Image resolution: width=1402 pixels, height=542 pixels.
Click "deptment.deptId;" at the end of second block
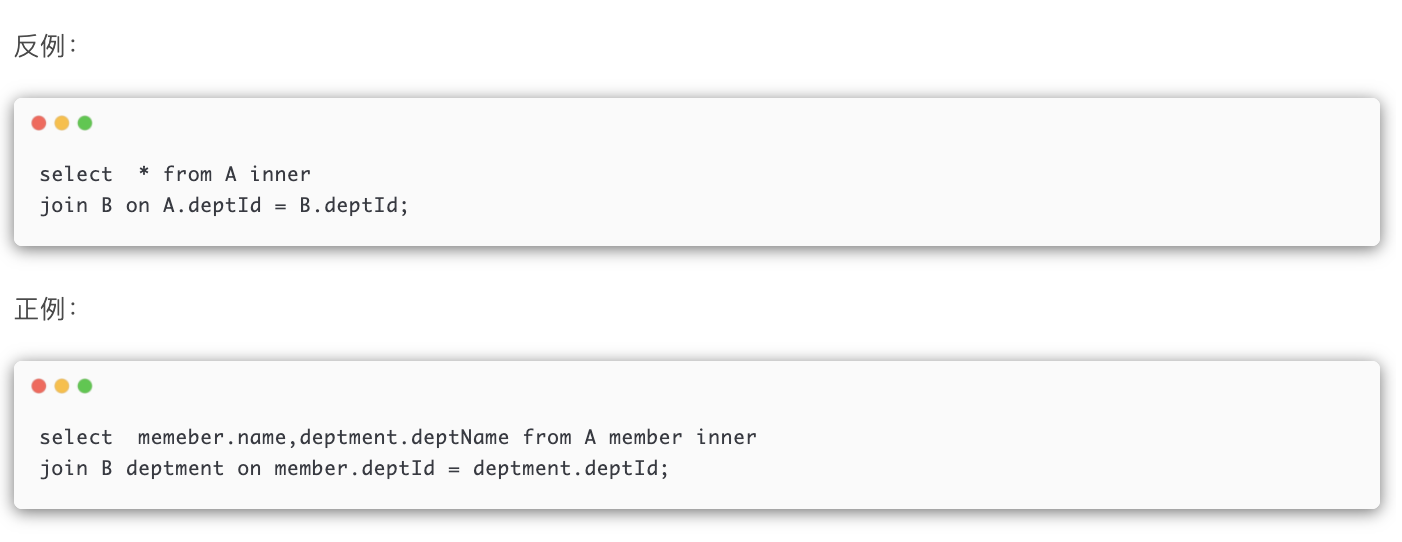[570, 468]
